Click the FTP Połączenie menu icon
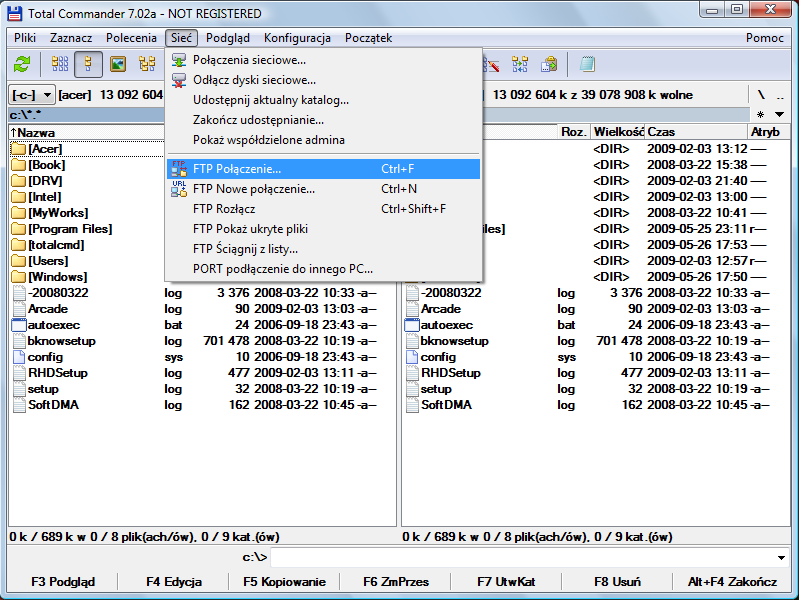This screenshot has width=799, height=600. pos(179,169)
